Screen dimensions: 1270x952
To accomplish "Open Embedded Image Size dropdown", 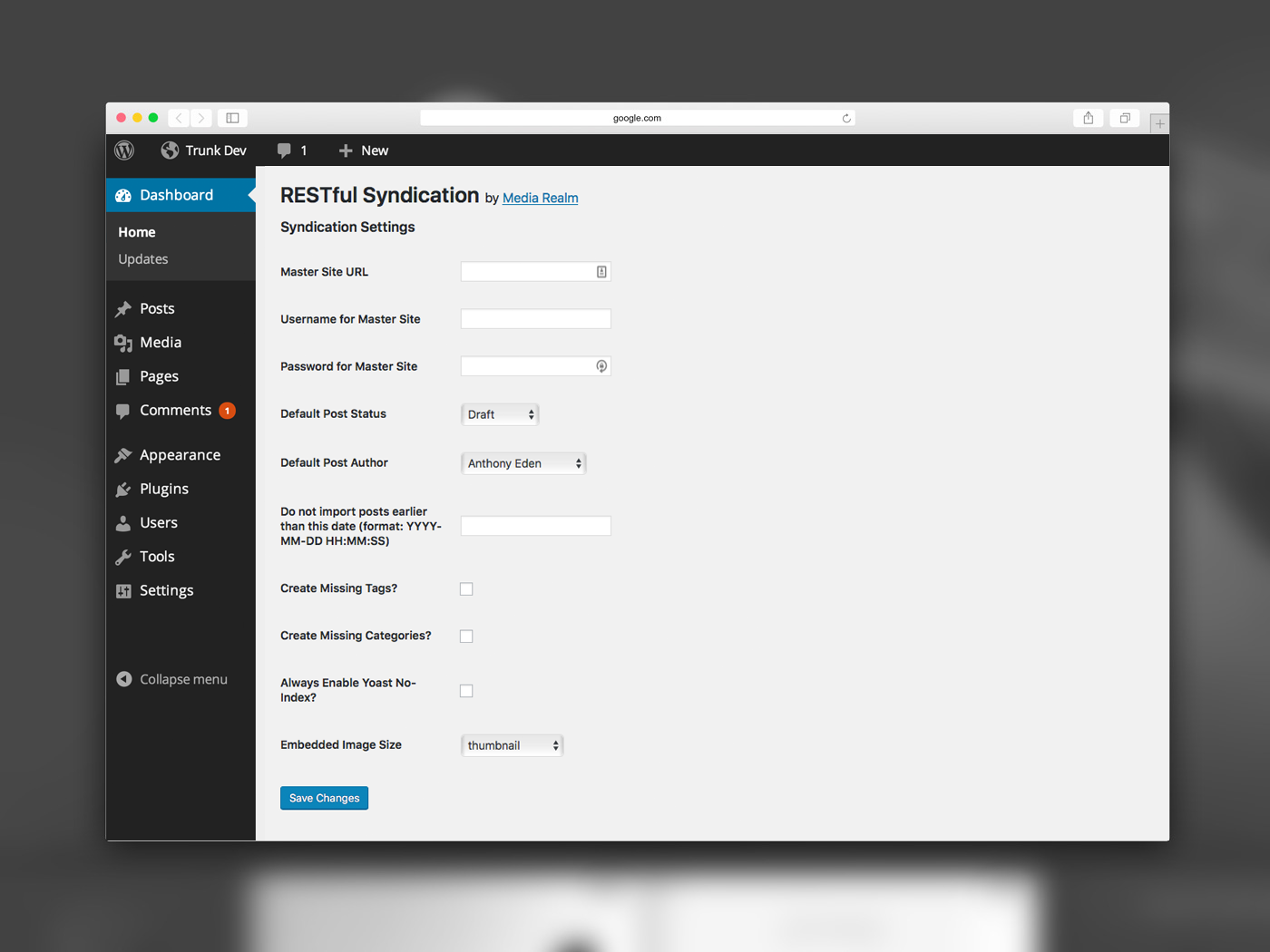I will [512, 745].
